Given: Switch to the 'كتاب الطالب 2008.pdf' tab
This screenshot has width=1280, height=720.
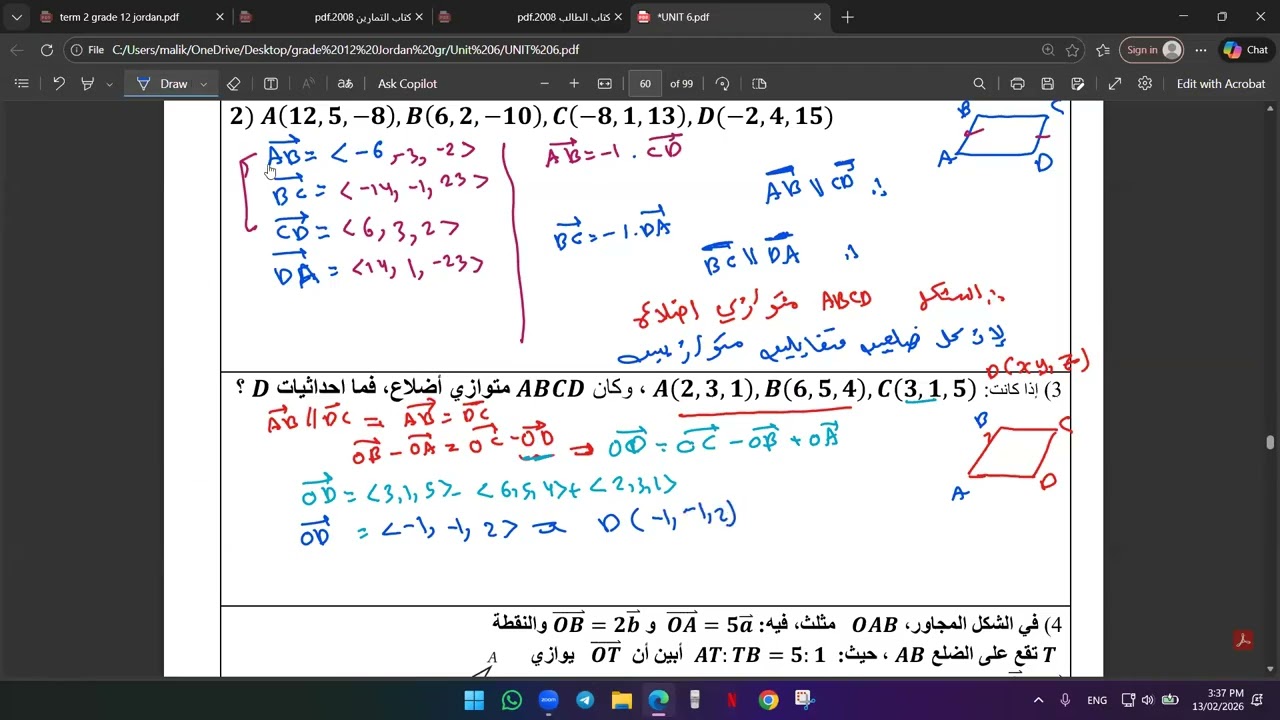Looking at the screenshot, I should (532, 17).
